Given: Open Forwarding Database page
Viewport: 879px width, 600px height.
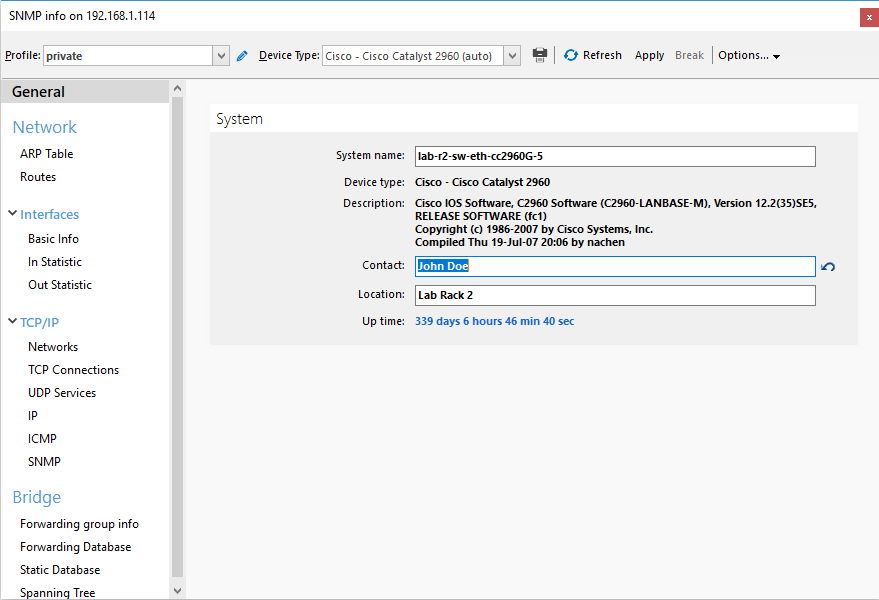Looking at the screenshot, I should click(x=76, y=547).
